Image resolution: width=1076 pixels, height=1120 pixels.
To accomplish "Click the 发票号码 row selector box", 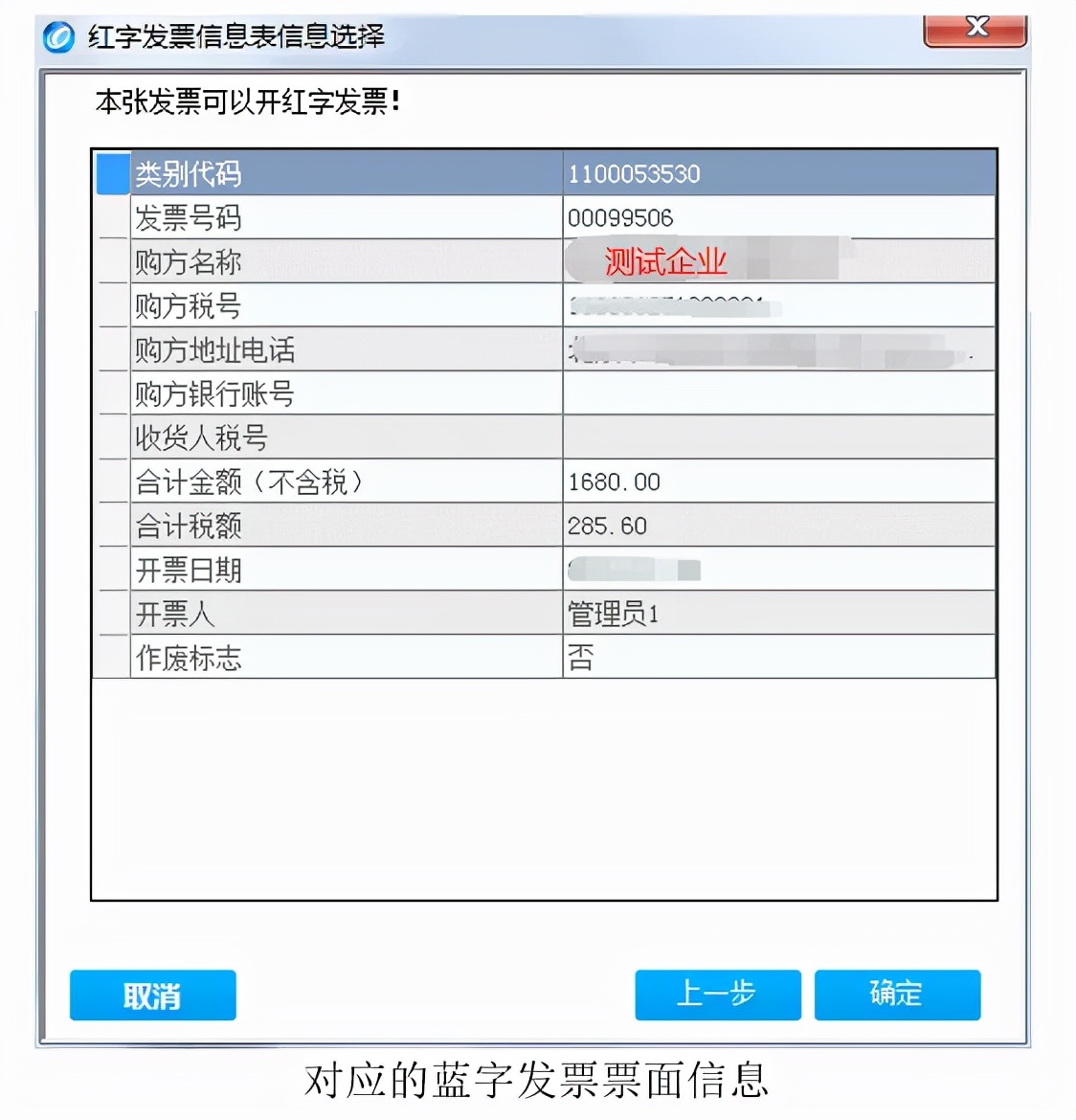I will tap(111, 215).
